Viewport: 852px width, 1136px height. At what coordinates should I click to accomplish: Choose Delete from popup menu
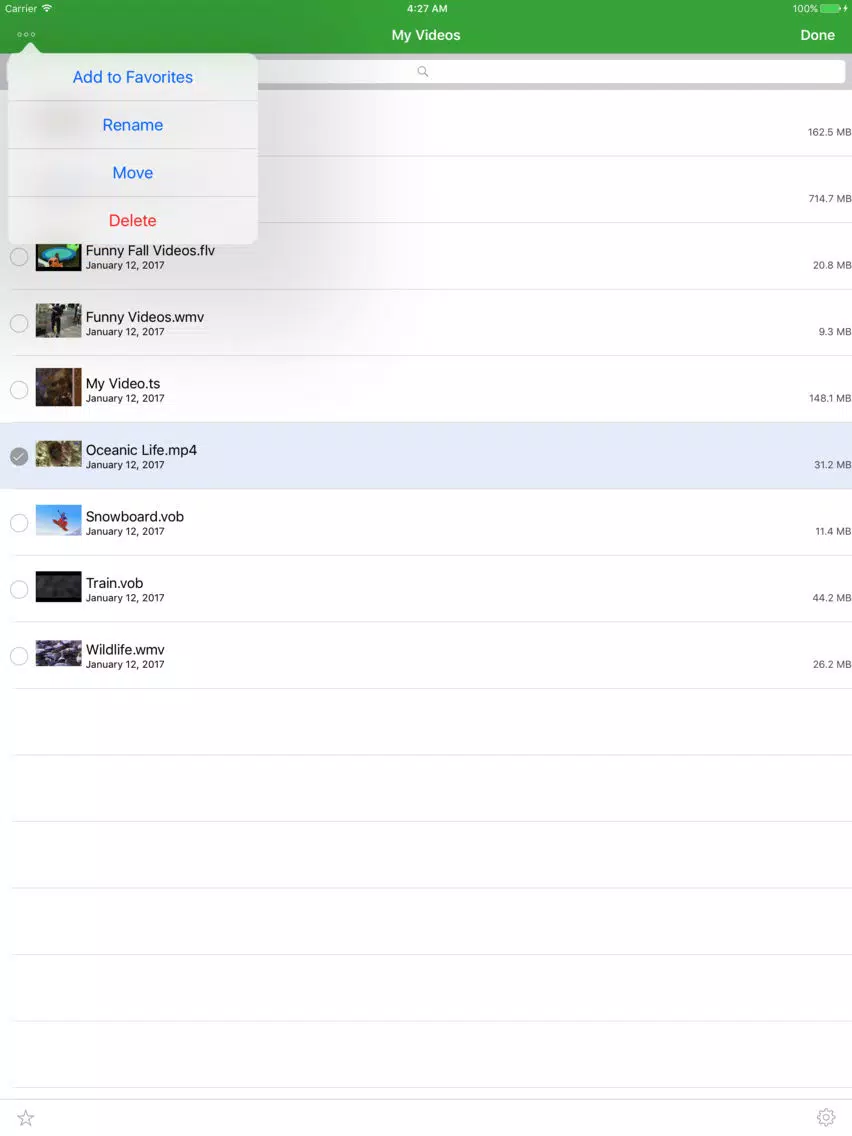[x=133, y=220]
